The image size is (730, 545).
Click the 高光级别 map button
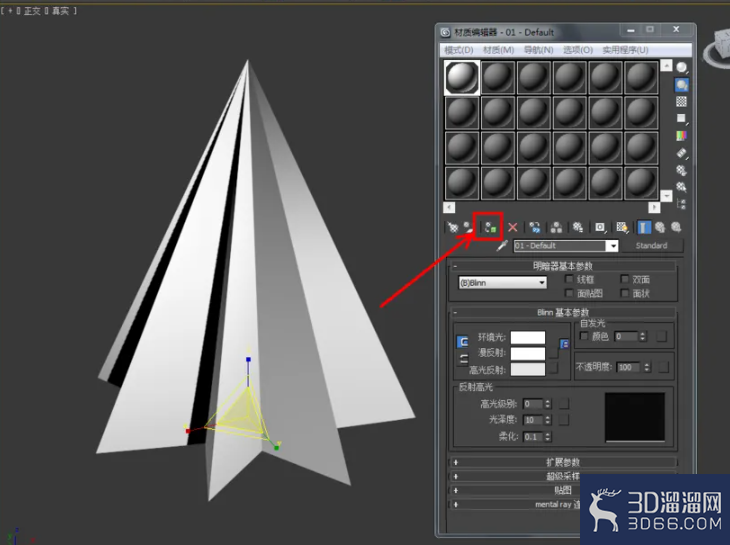tap(564, 404)
